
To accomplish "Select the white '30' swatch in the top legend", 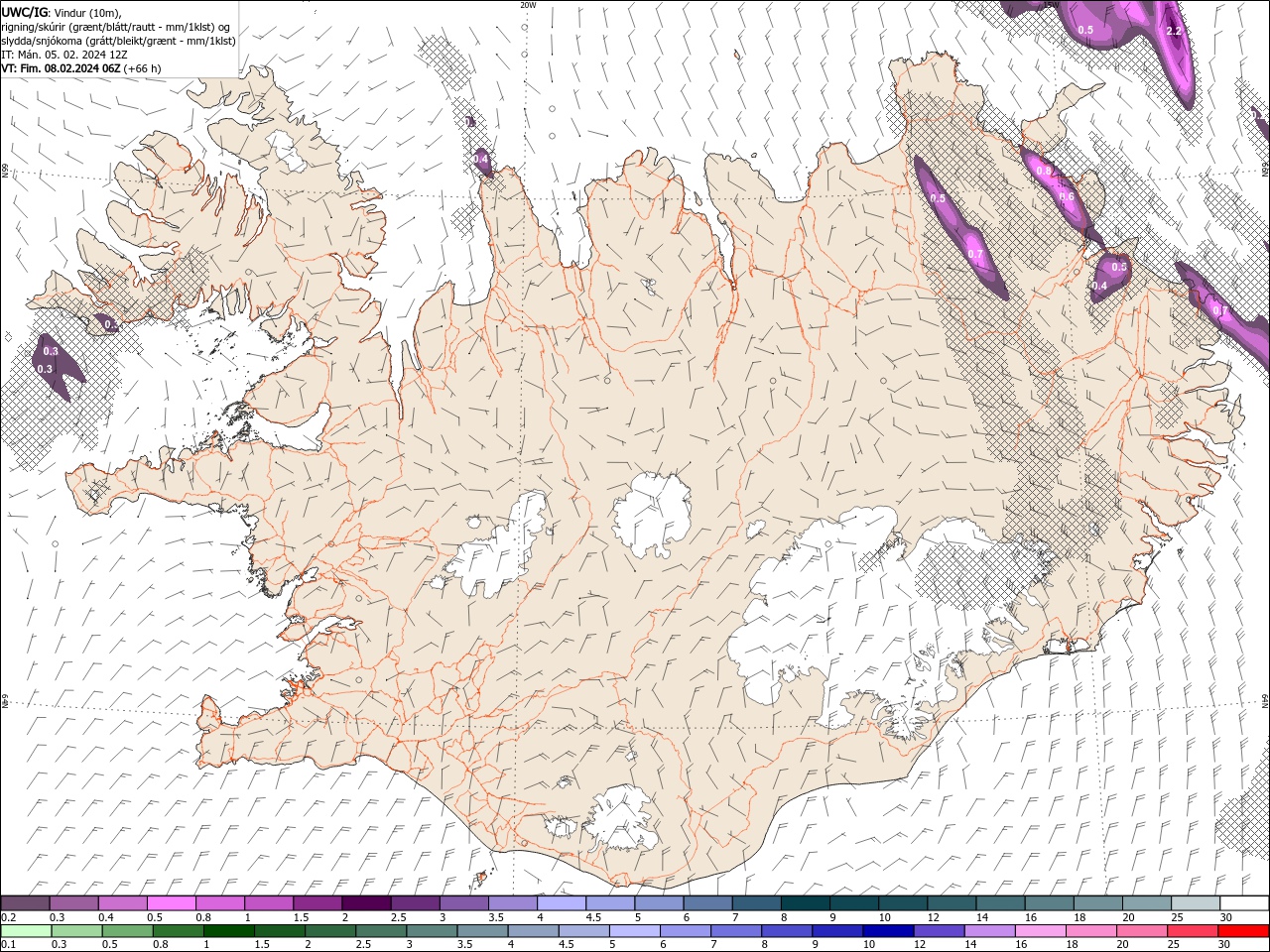I will (1244, 903).
